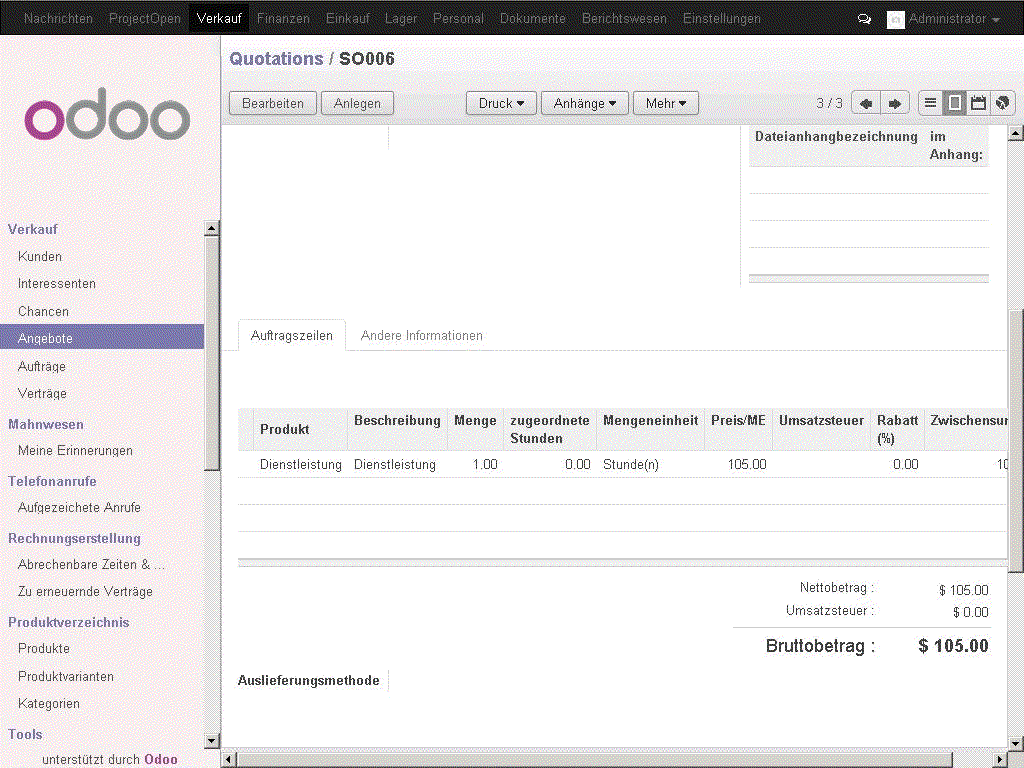Screen dimensions: 1024x768
Task: Click horizontal scrollbar left arrow
Action: (x=229, y=760)
